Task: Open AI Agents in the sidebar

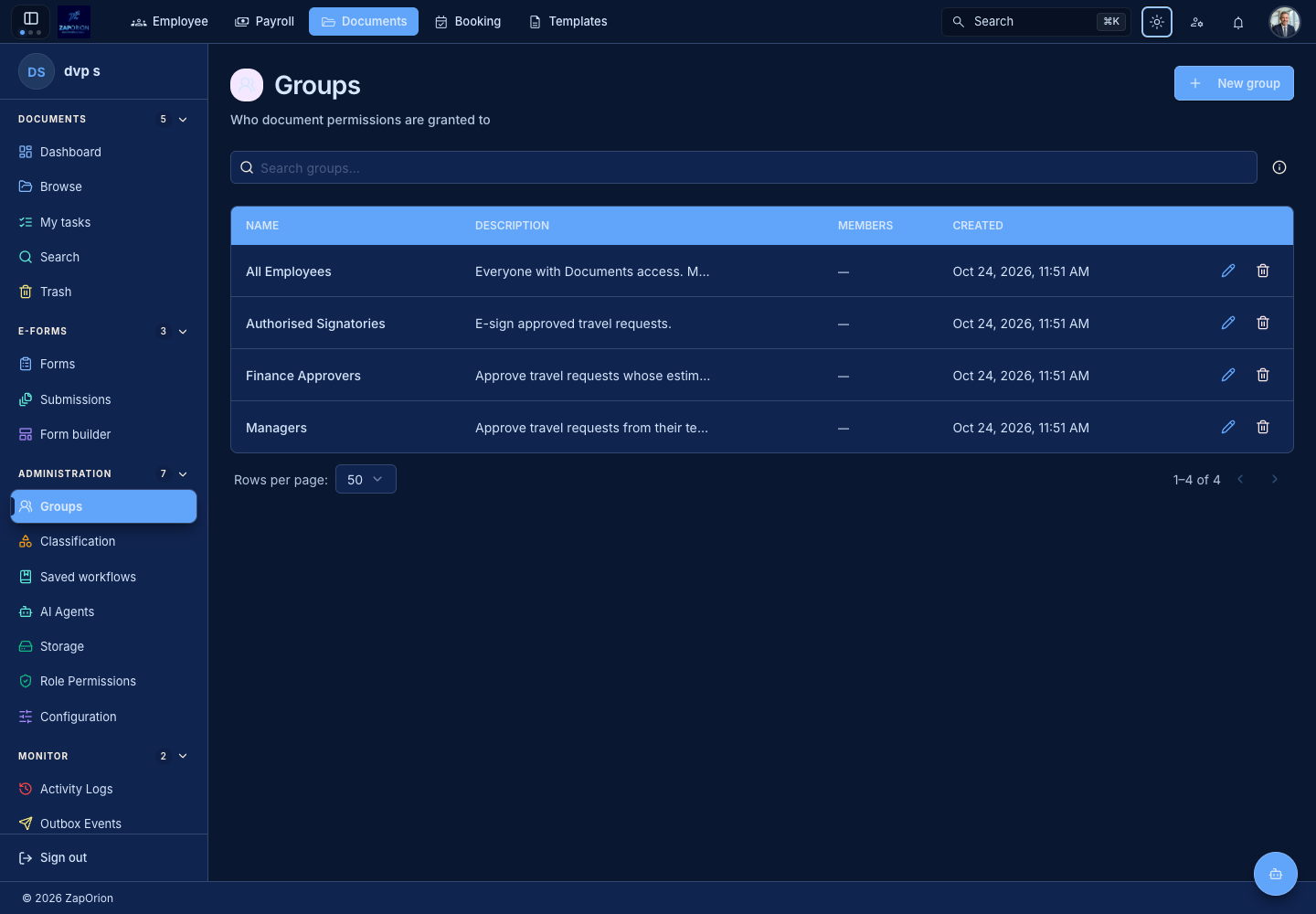Action: tap(103, 611)
